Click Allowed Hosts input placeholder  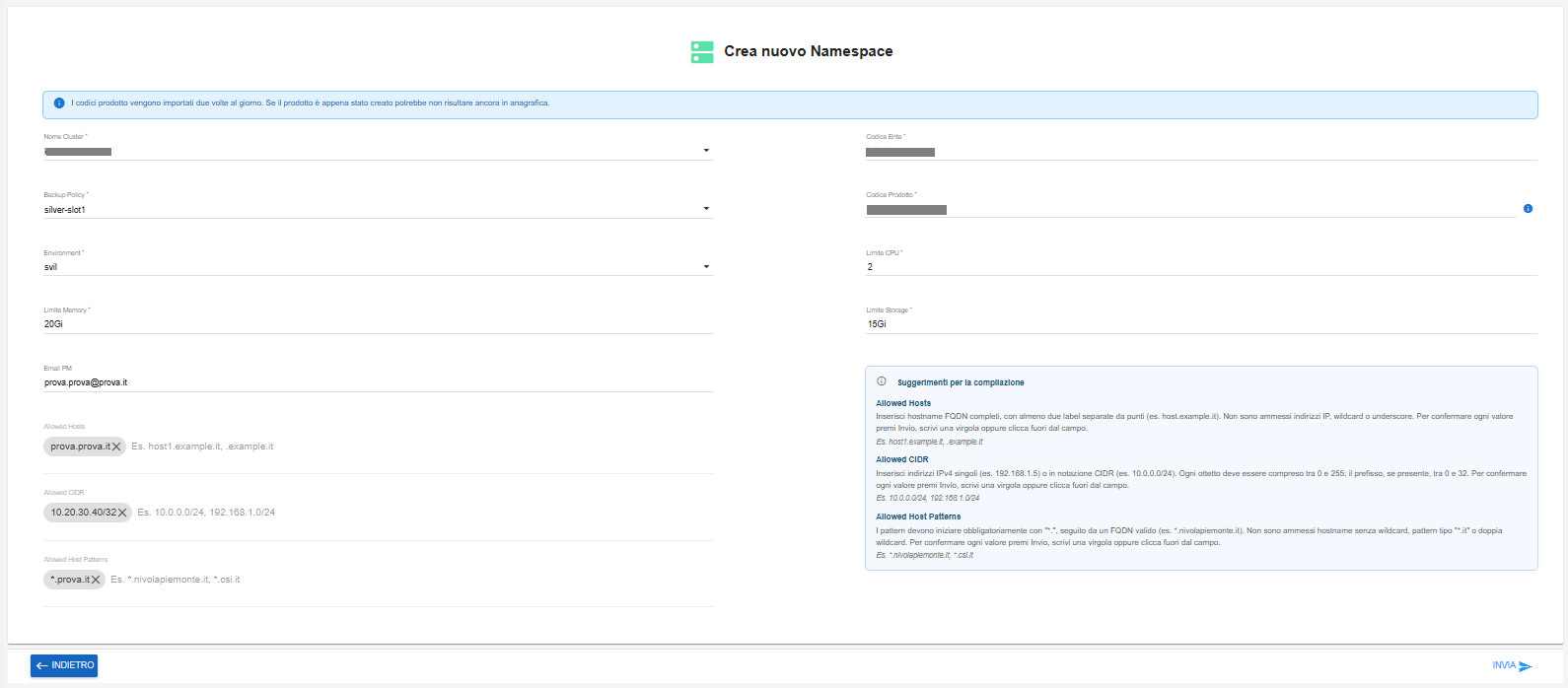click(202, 447)
